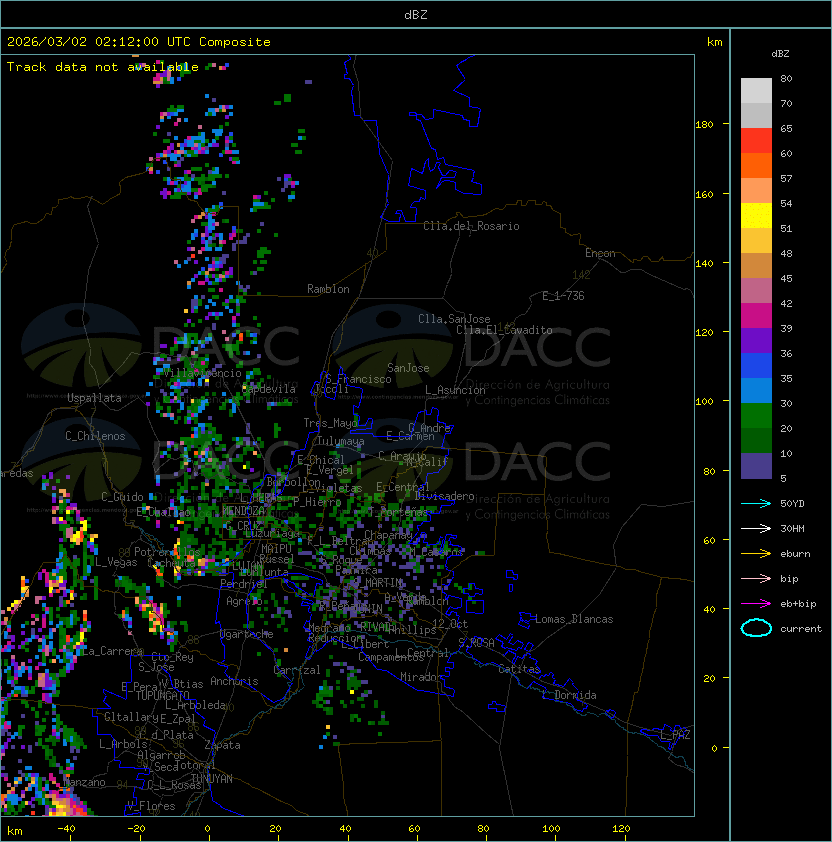Select the purple 36-39 dBZ swatch
The image size is (832, 842).
pyautogui.click(x=756, y=340)
